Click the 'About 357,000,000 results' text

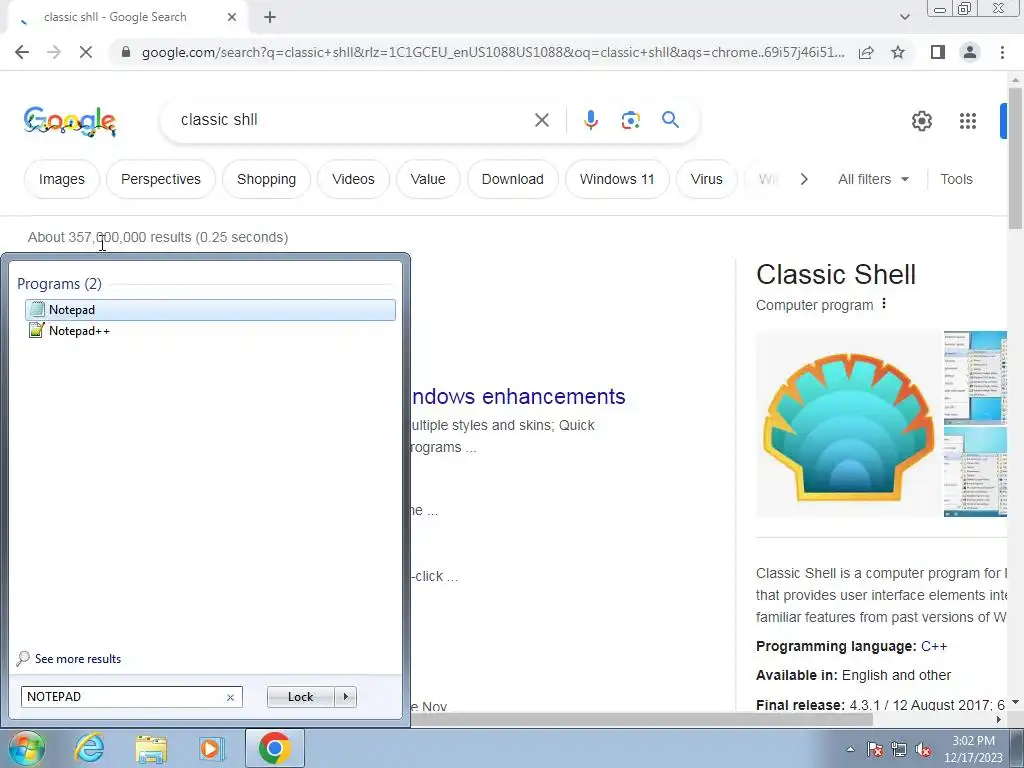coord(158,237)
